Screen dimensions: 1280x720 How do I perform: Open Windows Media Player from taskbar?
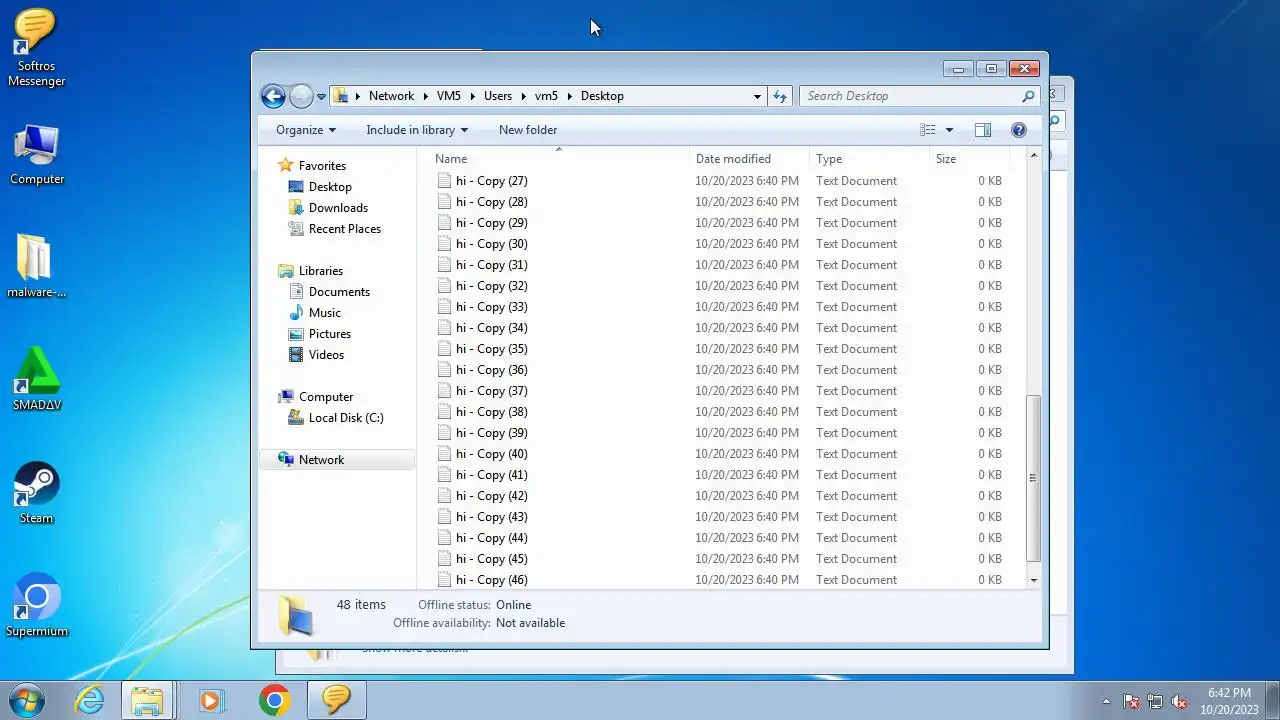(x=211, y=700)
